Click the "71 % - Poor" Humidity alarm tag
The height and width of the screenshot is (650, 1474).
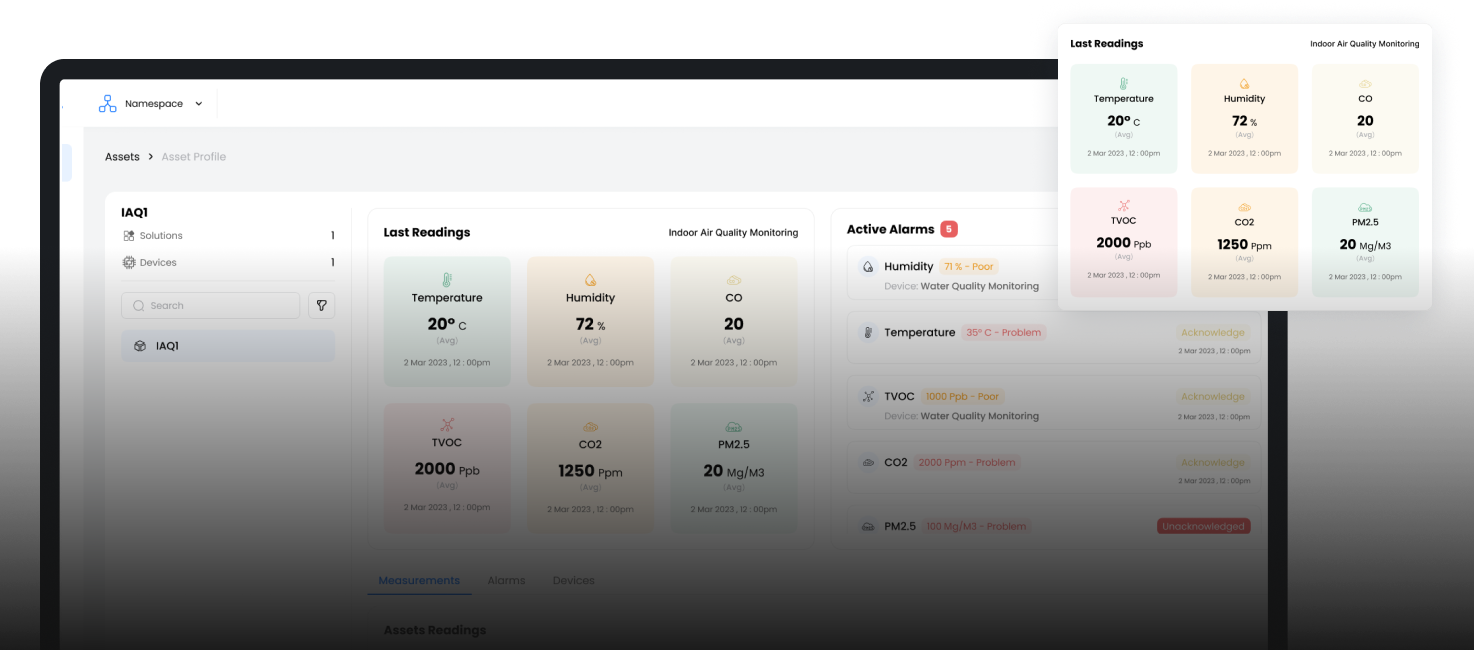(x=969, y=267)
